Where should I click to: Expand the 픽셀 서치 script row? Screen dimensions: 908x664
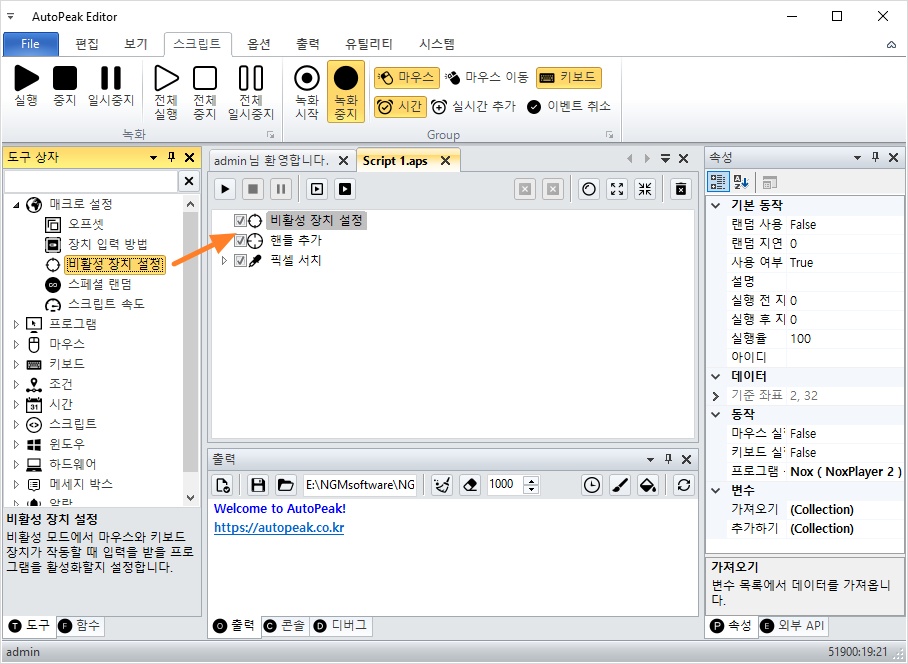pos(224,261)
